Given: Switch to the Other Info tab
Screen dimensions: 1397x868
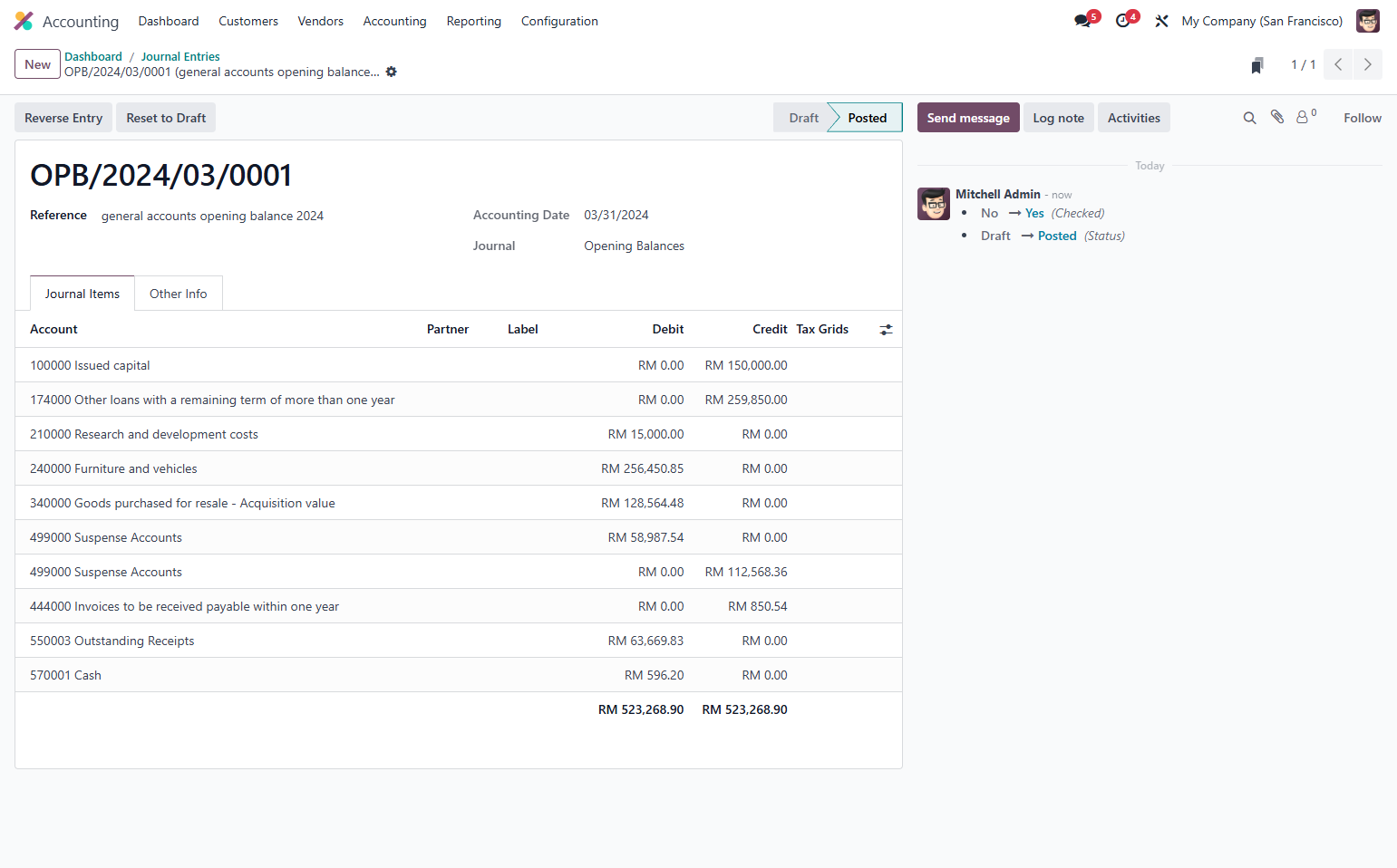Looking at the screenshot, I should pyautogui.click(x=179, y=294).
